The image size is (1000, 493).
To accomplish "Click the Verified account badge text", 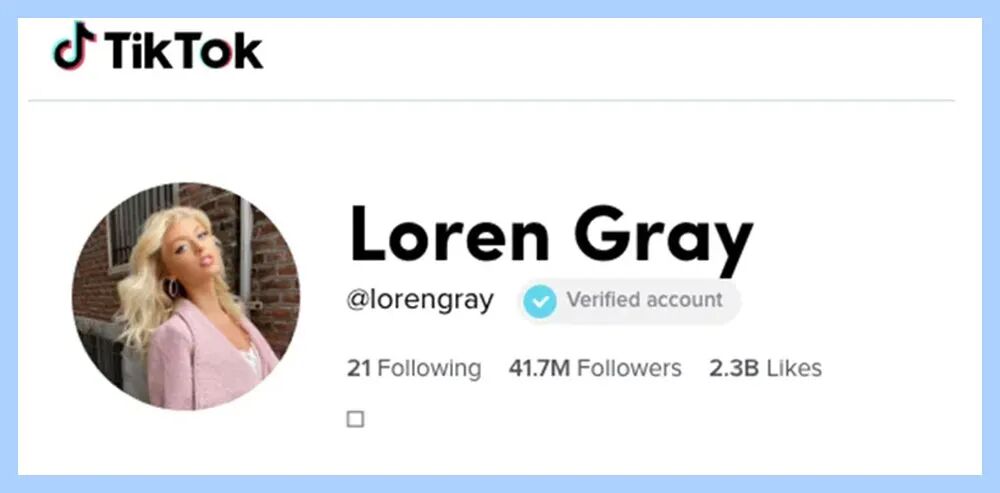I will pyautogui.click(x=645, y=299).
